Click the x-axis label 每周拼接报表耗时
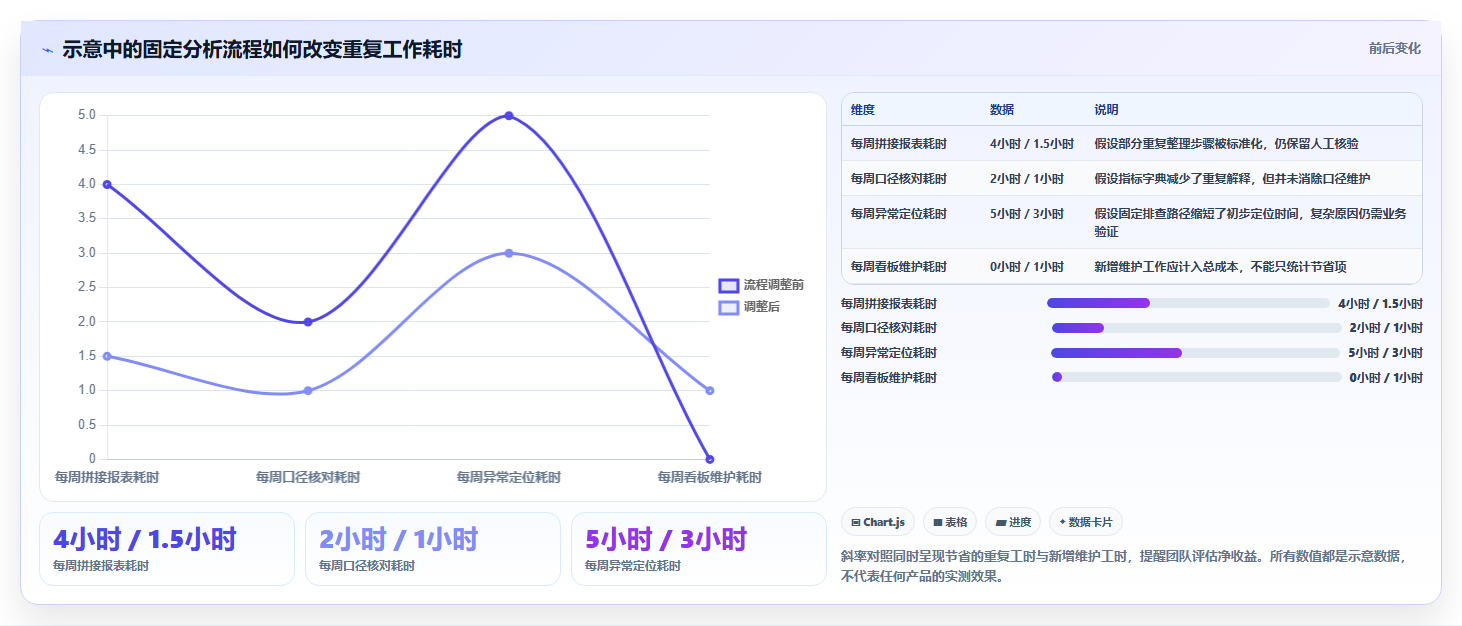 coord(107,478)
